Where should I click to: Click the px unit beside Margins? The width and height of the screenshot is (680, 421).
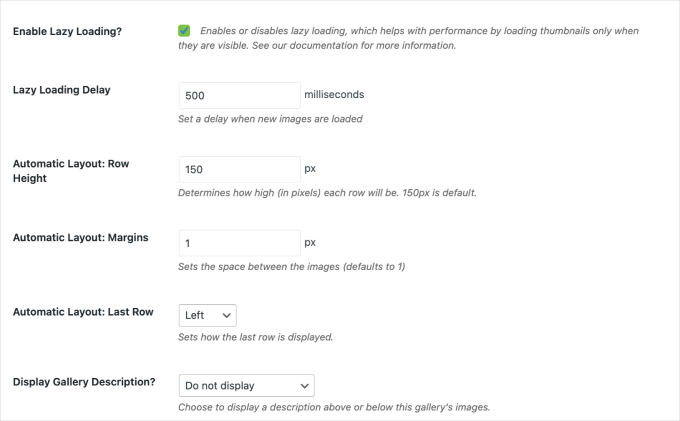(x=310, y=243)
